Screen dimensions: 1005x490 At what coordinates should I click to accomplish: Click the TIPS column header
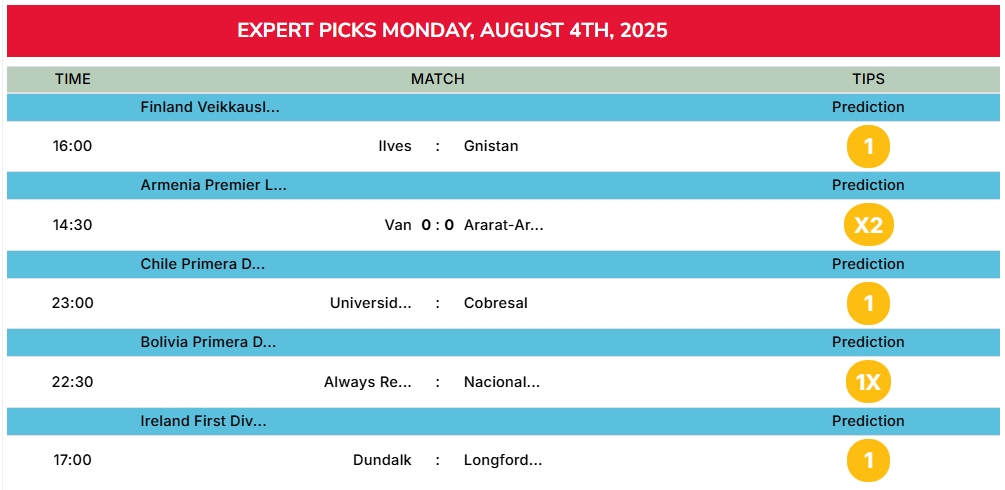868,79
